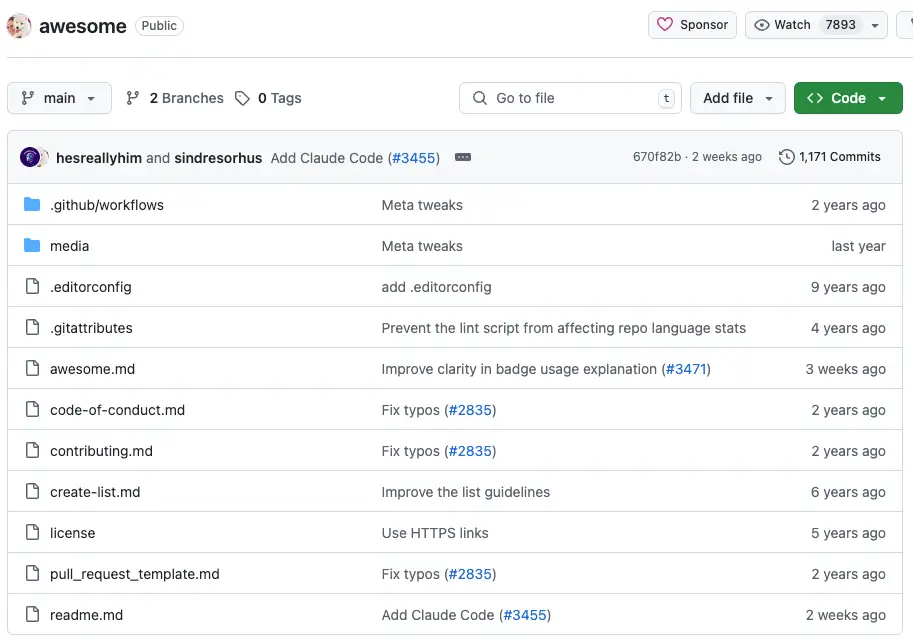This screenshot has height=644, width=913.
Task: Focus the Go to file search field
Action: pos(570,98)
